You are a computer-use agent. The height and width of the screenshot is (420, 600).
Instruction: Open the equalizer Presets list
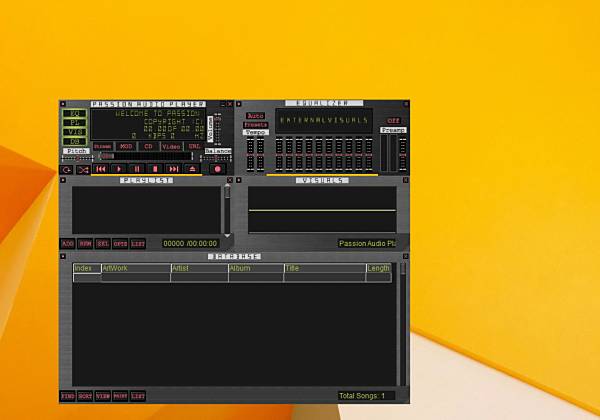[256, 125]
